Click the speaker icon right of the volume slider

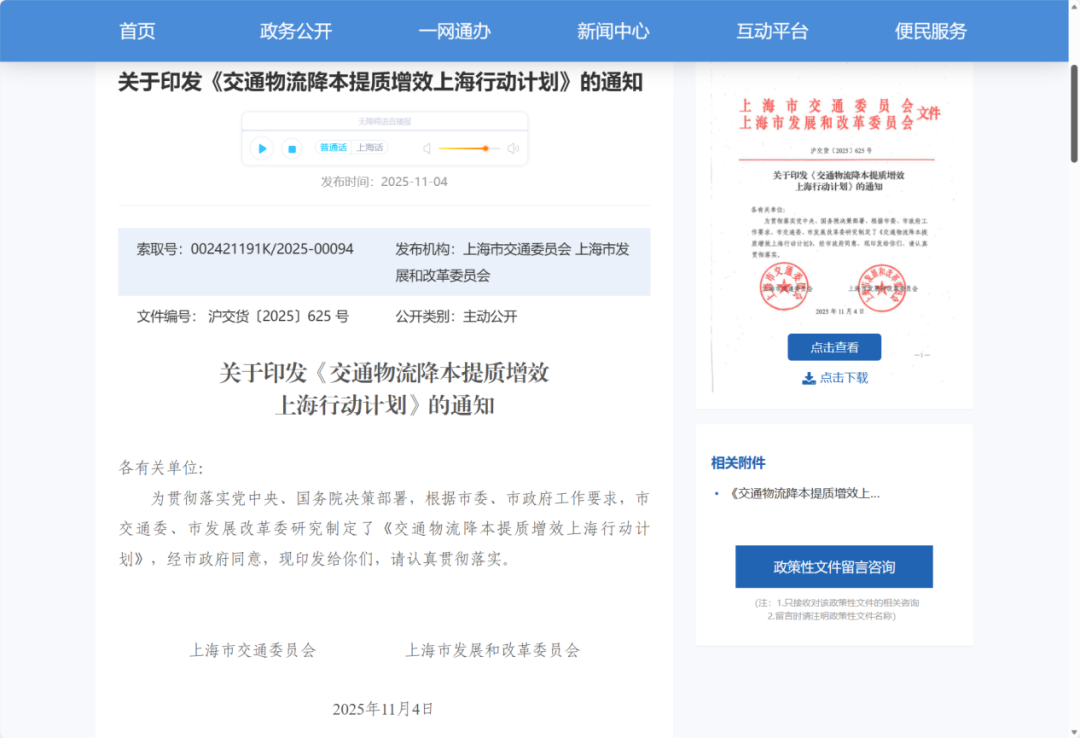point(513,148)
